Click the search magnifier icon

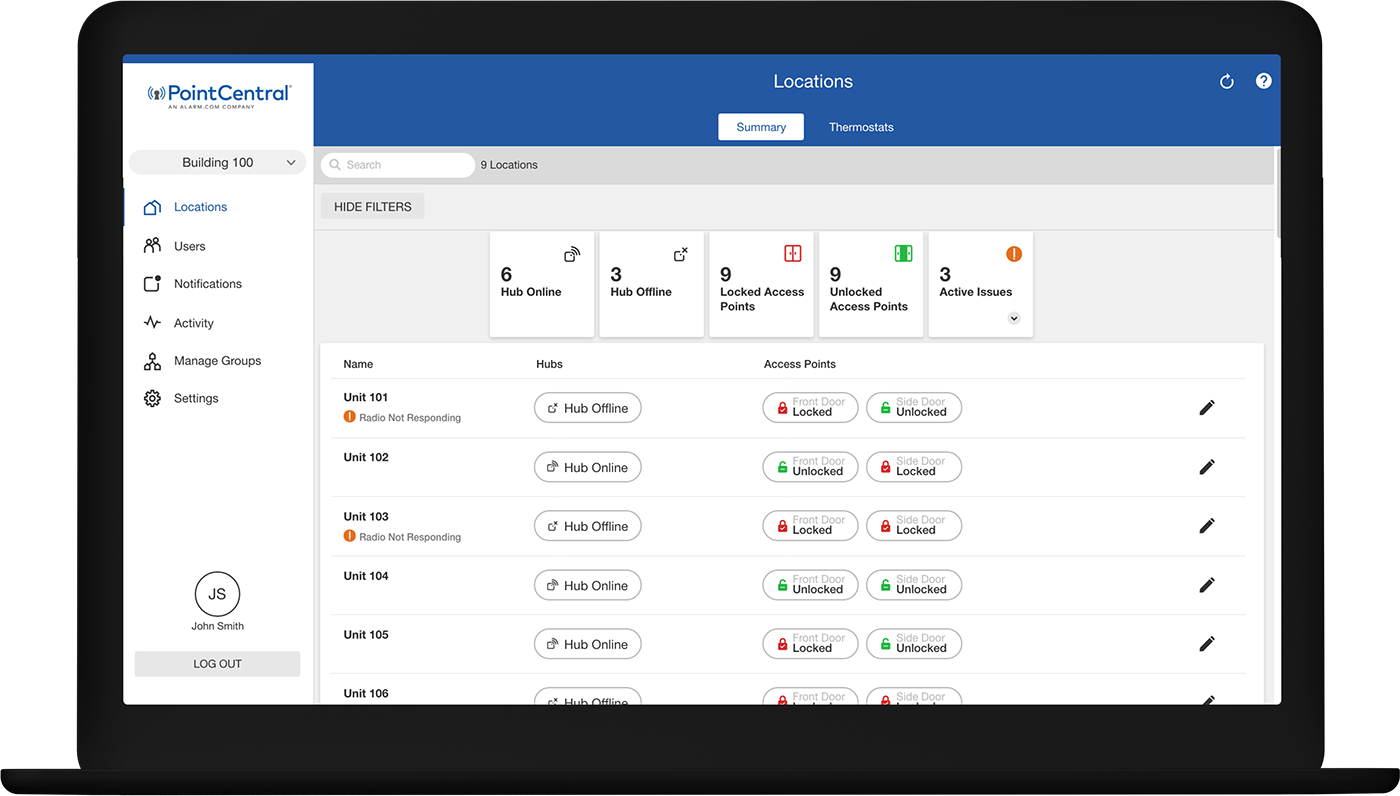coord(335,165)
